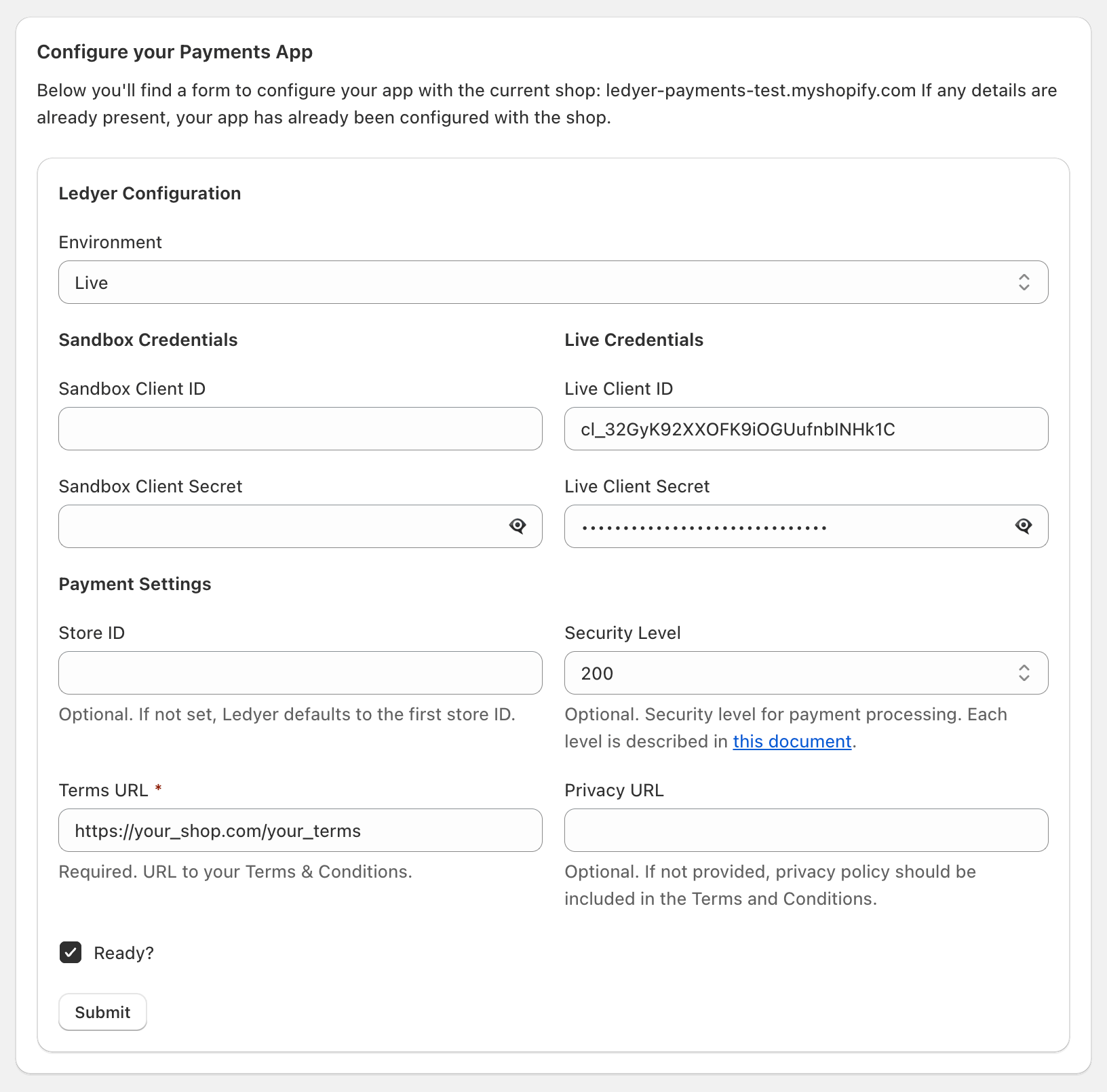1107x1092 pixels.
Task: Click the 'Ready?' checkbox label
Action: click(123, 953)
